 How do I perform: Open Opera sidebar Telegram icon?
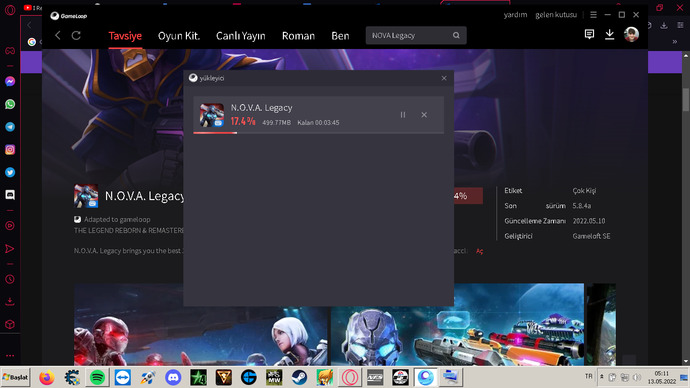coord(10,127)
